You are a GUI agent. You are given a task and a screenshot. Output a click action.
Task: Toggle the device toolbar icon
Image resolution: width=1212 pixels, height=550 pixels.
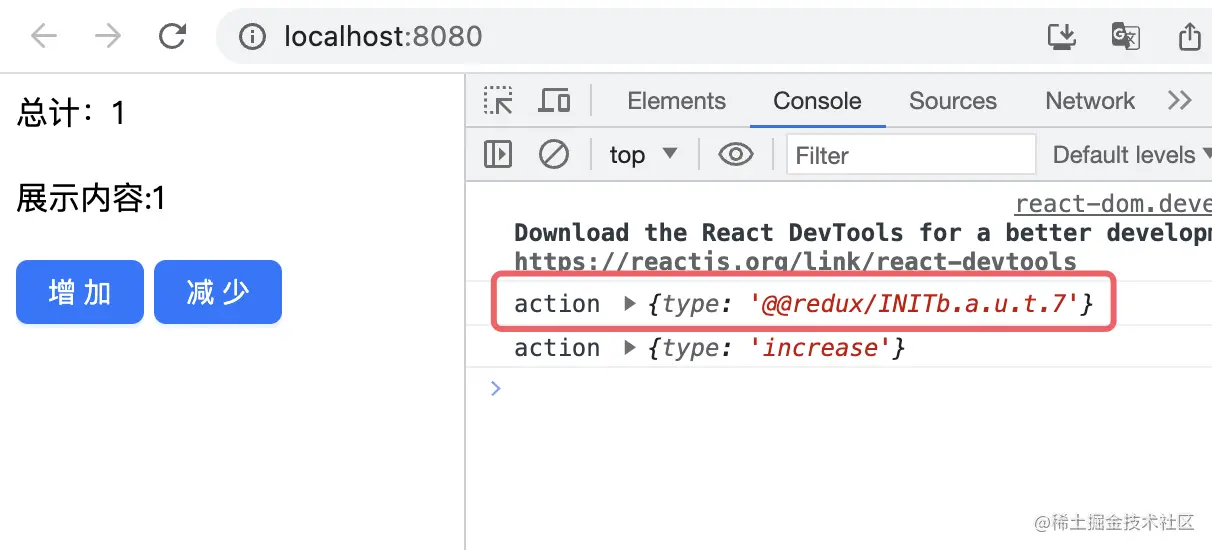coord(554,101)
